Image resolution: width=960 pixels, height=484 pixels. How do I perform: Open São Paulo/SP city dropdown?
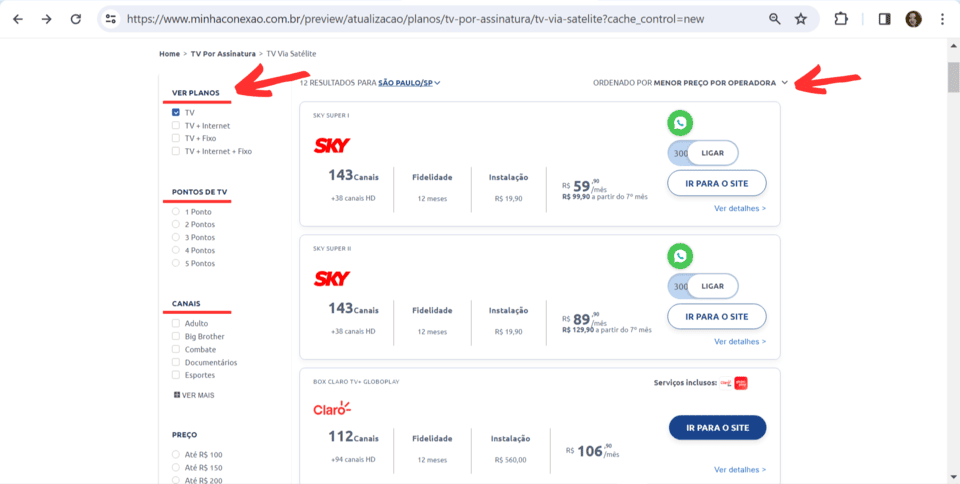[x=410, y=83]
